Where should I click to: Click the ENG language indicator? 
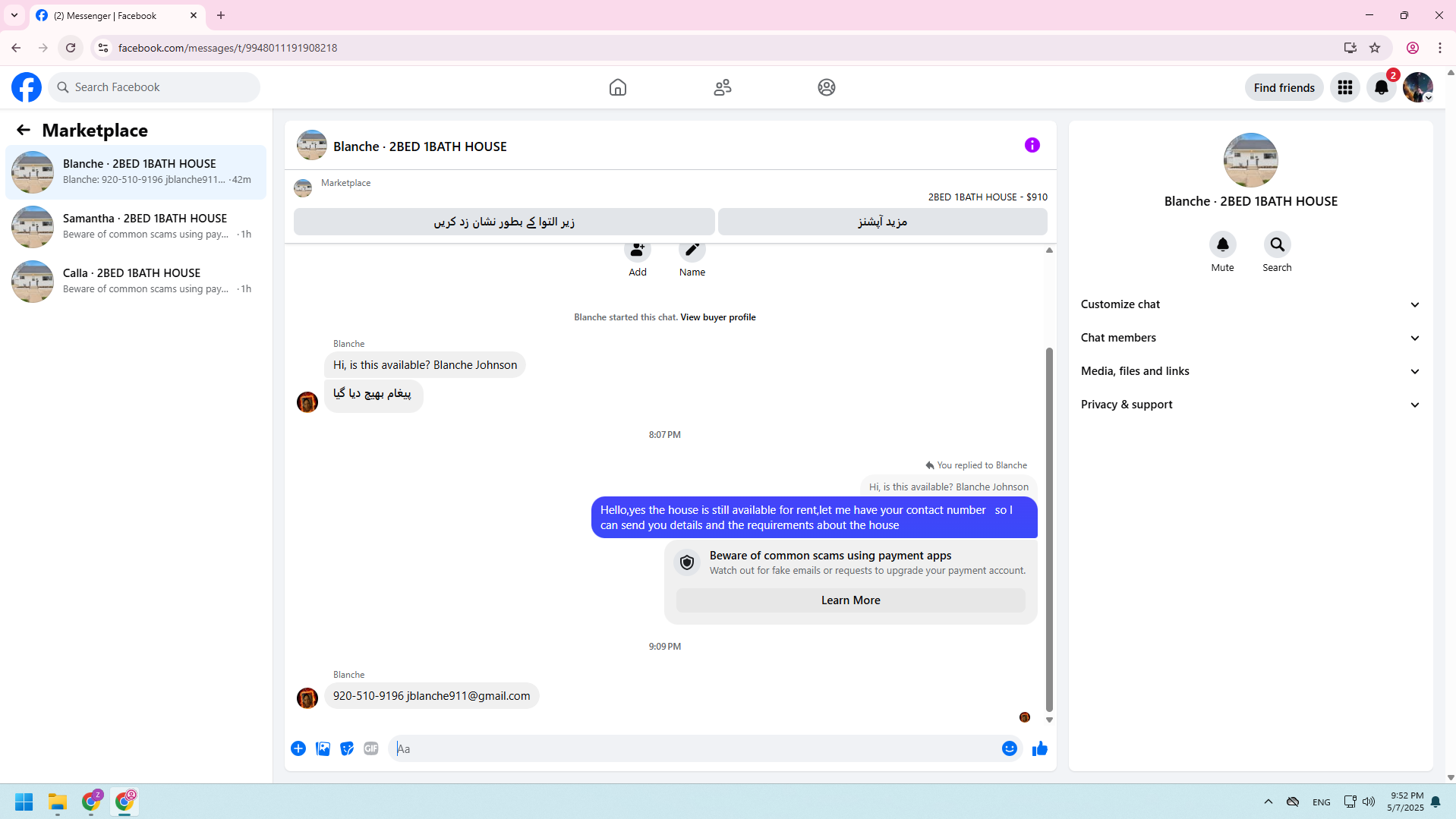pos(1321,802)
